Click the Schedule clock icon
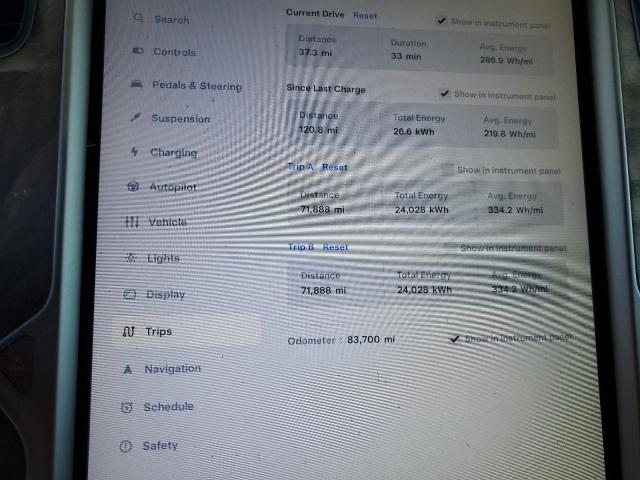The image size is (640, 480). (126, 407)
